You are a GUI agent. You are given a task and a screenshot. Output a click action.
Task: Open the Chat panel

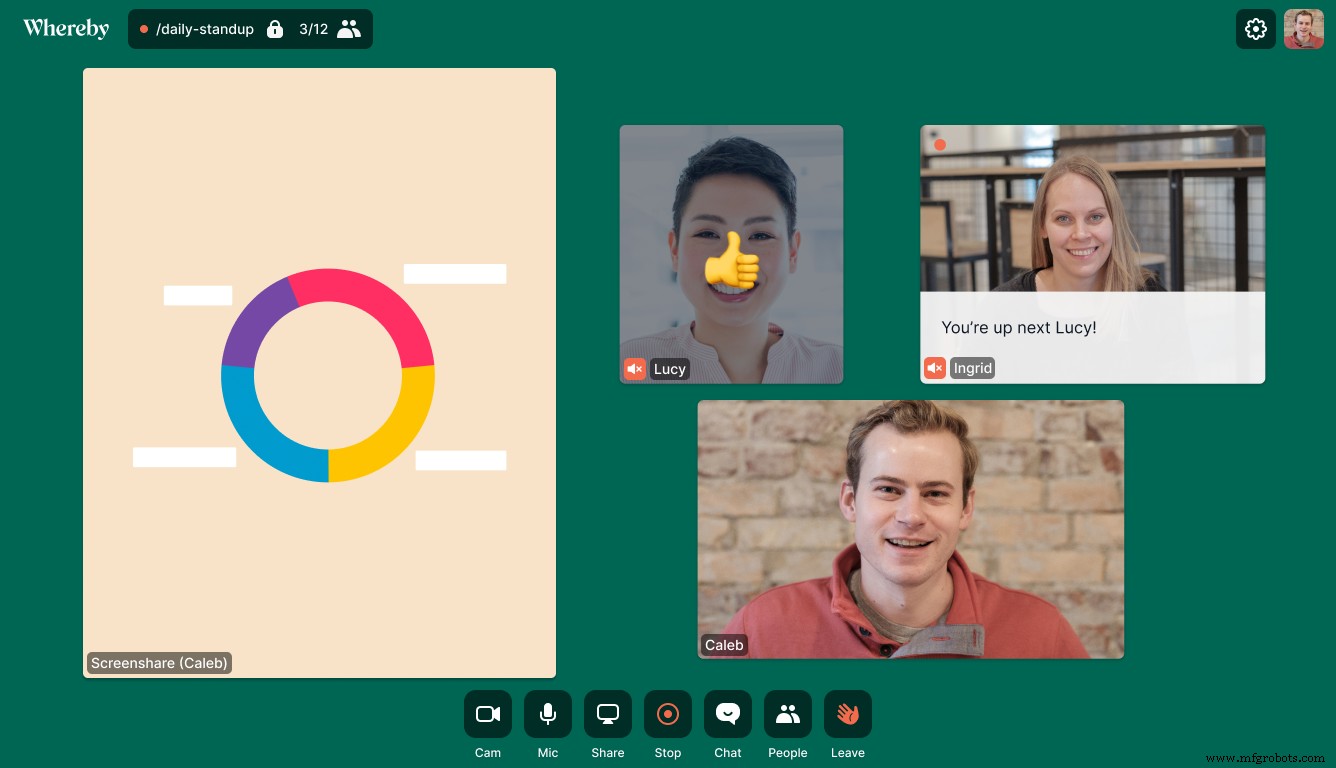click(727, 713)
